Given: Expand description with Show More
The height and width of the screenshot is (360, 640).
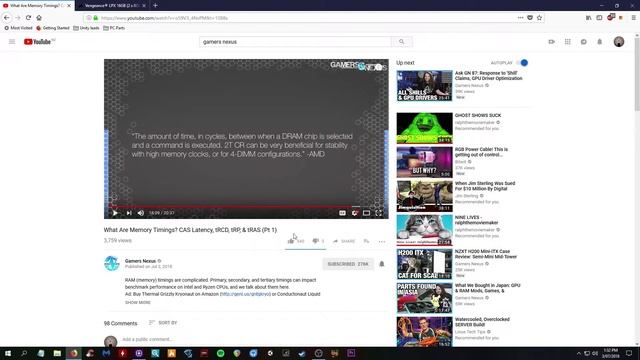Looking at the screenshot, I should point(138,302).
